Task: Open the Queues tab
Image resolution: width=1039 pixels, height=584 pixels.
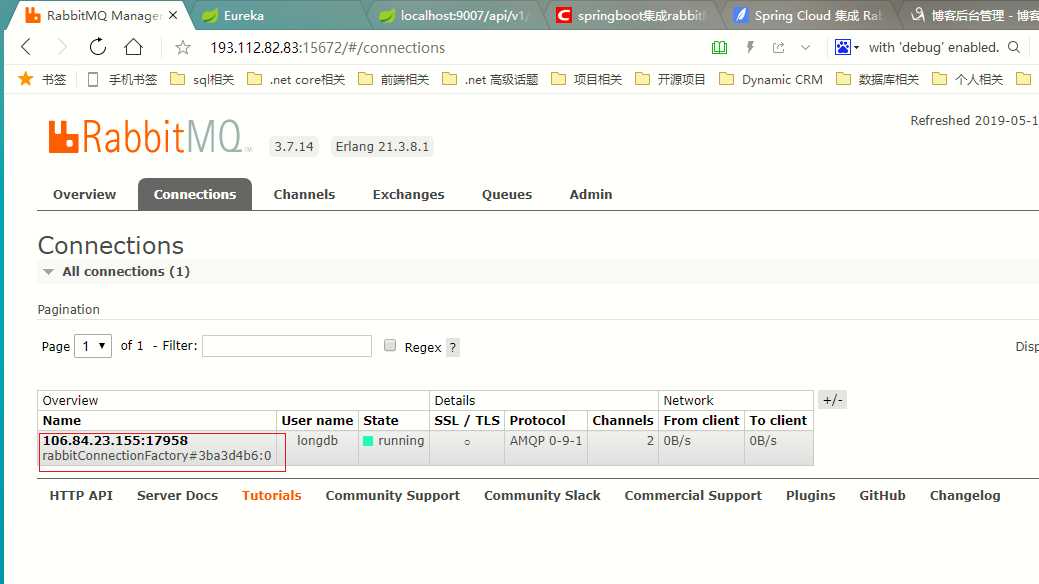Action: (507, 194)
